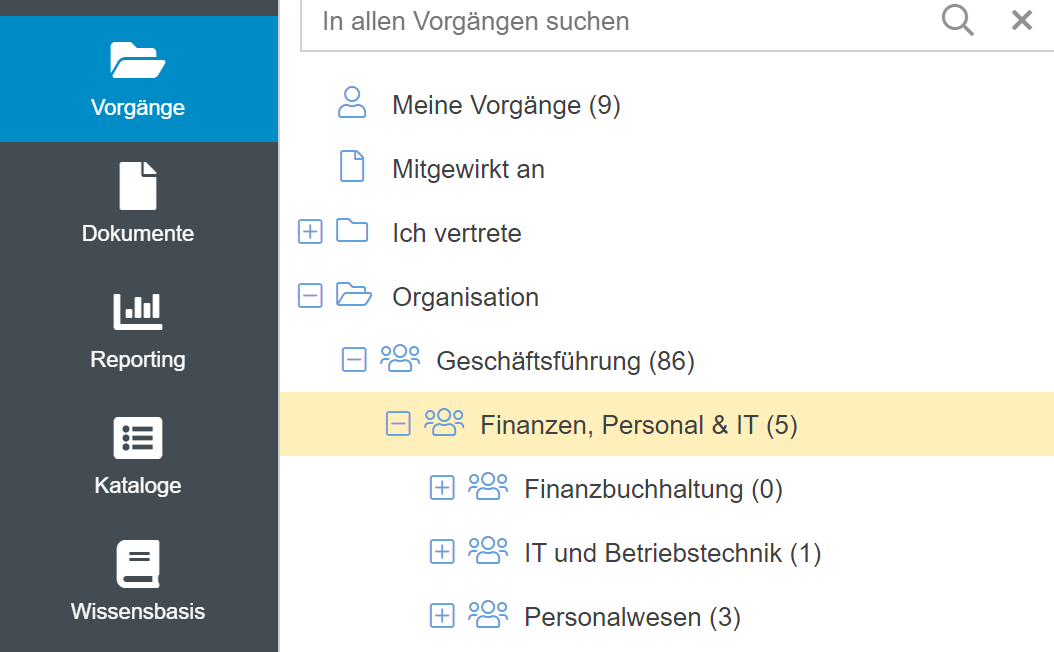Image resolution: width=1054 pixels, height=652 pixels.
Task: Click the group icon beside Geschäftsführung
Action: (400, 359)
